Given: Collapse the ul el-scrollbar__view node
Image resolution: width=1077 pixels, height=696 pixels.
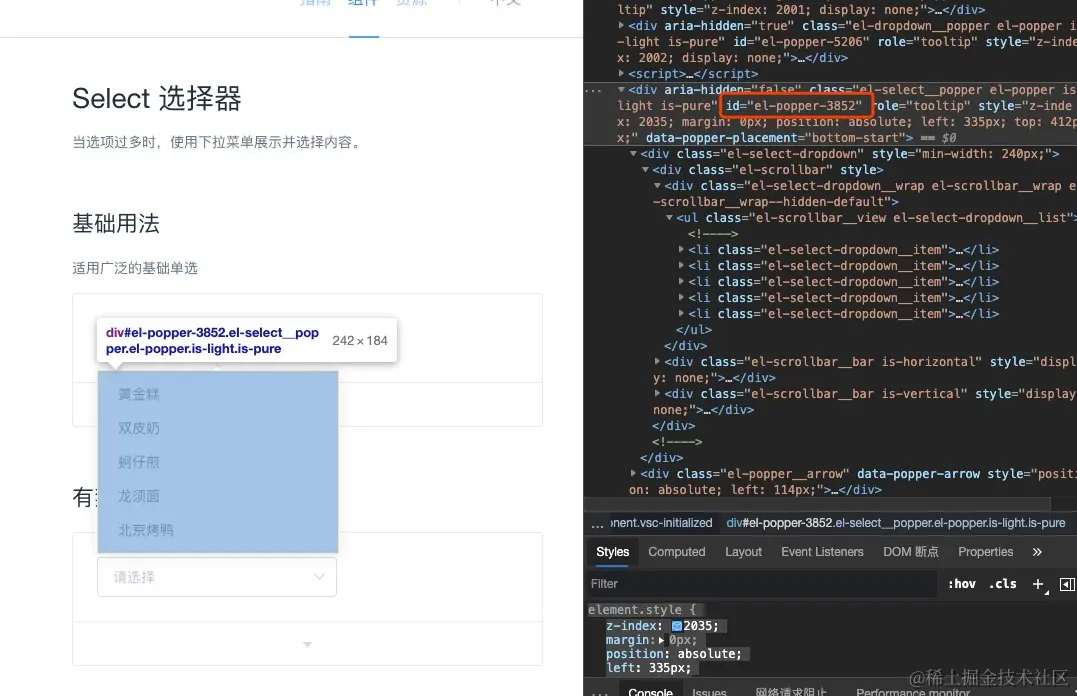Looking at the screenshot, I should [669, 218].
